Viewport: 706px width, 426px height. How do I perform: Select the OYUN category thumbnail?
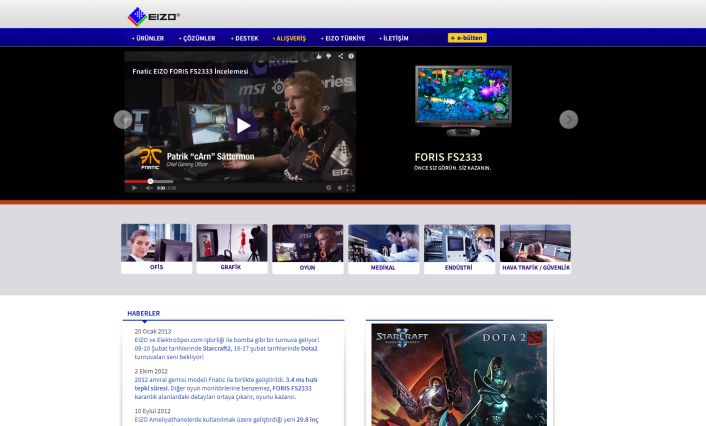(x=307, y=248)
